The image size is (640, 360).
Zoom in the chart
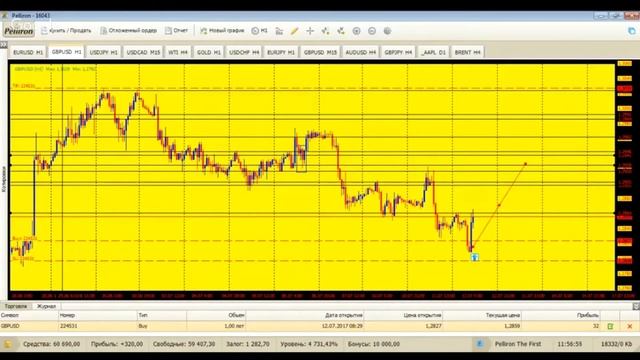coord(356,31)
